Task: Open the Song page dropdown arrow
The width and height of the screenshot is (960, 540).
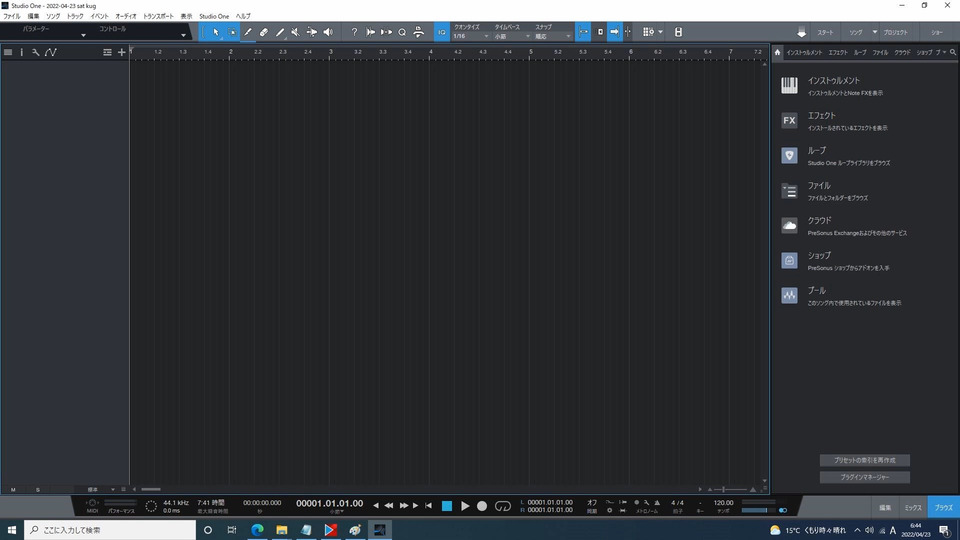Action: 874,32
